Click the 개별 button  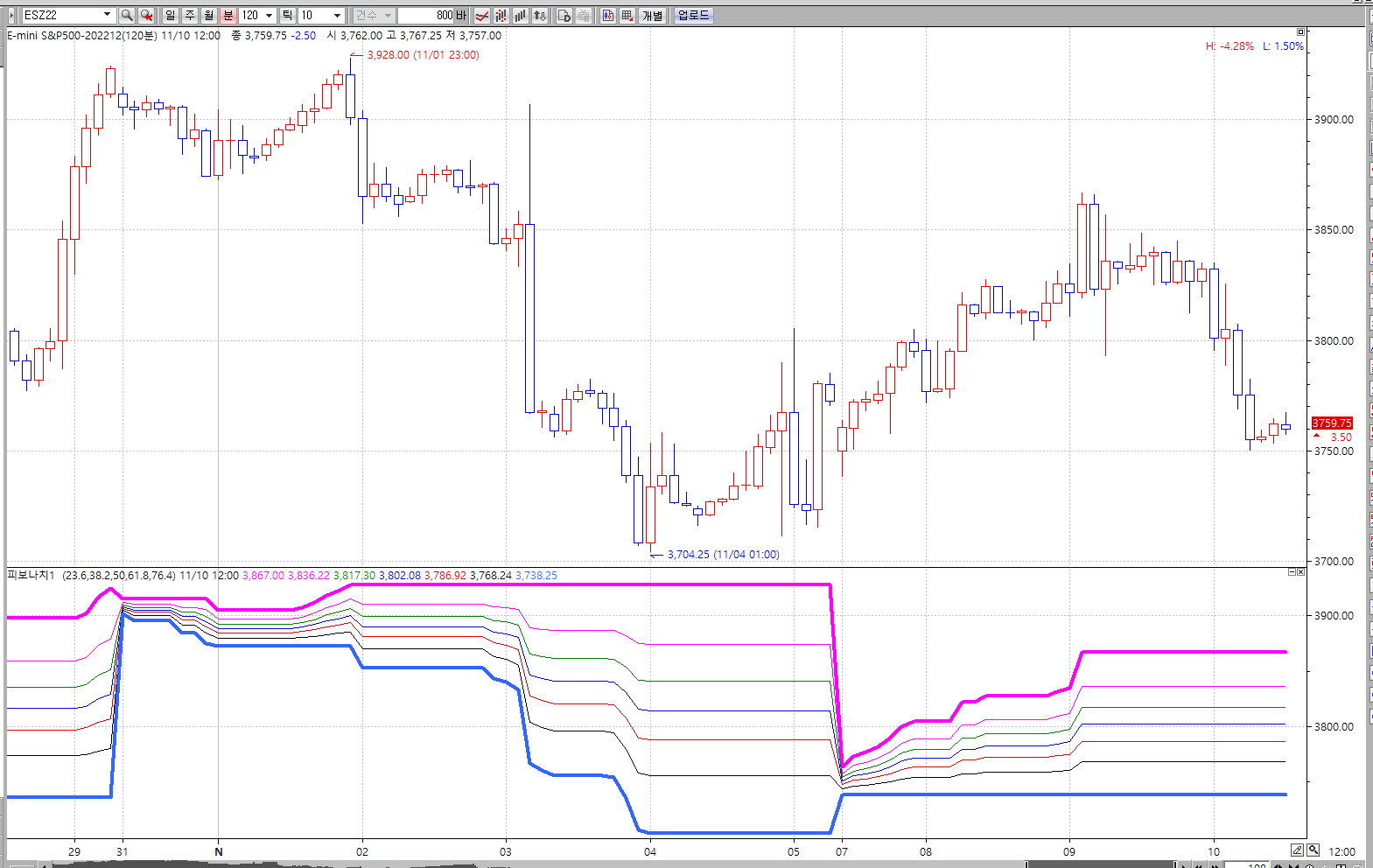click(653, 16)
